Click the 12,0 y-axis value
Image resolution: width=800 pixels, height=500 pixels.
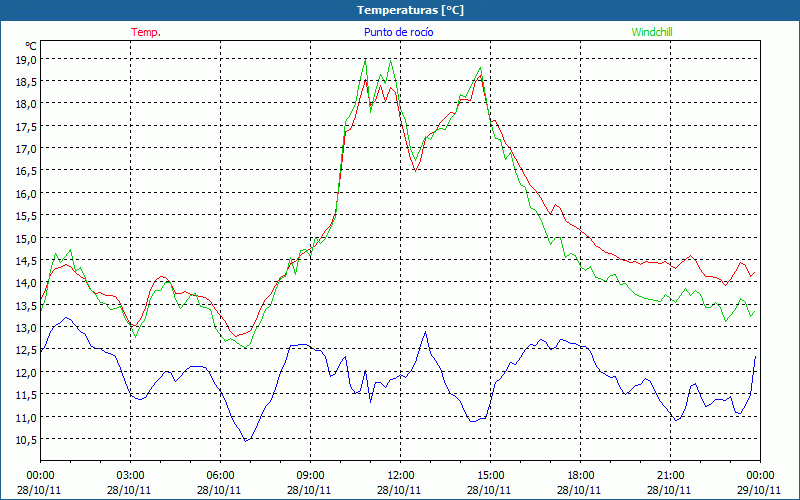tap(27, 372)
